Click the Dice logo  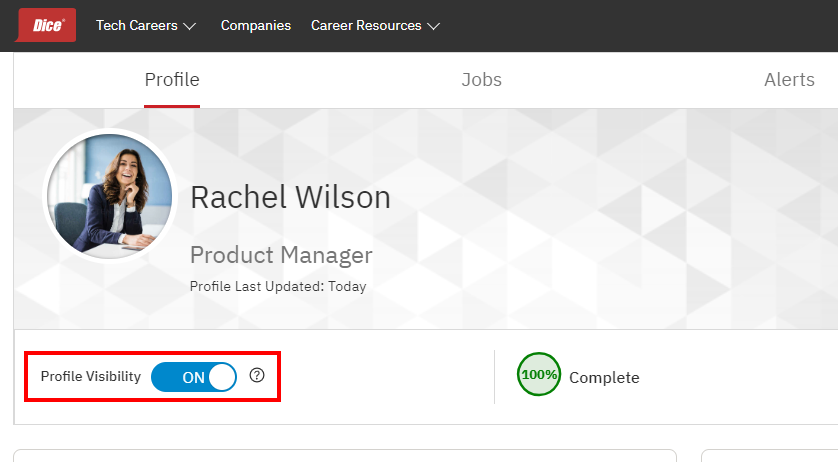47,26
